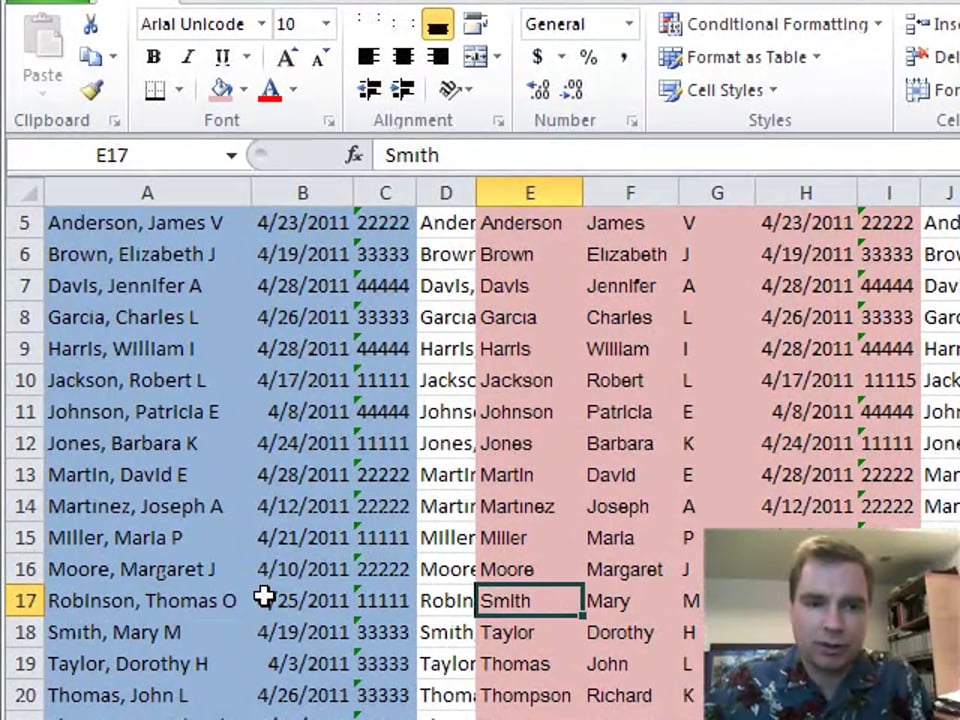960x720 pixels.
Task: Open Conditional Formatting menu
Action: point(770,24)
